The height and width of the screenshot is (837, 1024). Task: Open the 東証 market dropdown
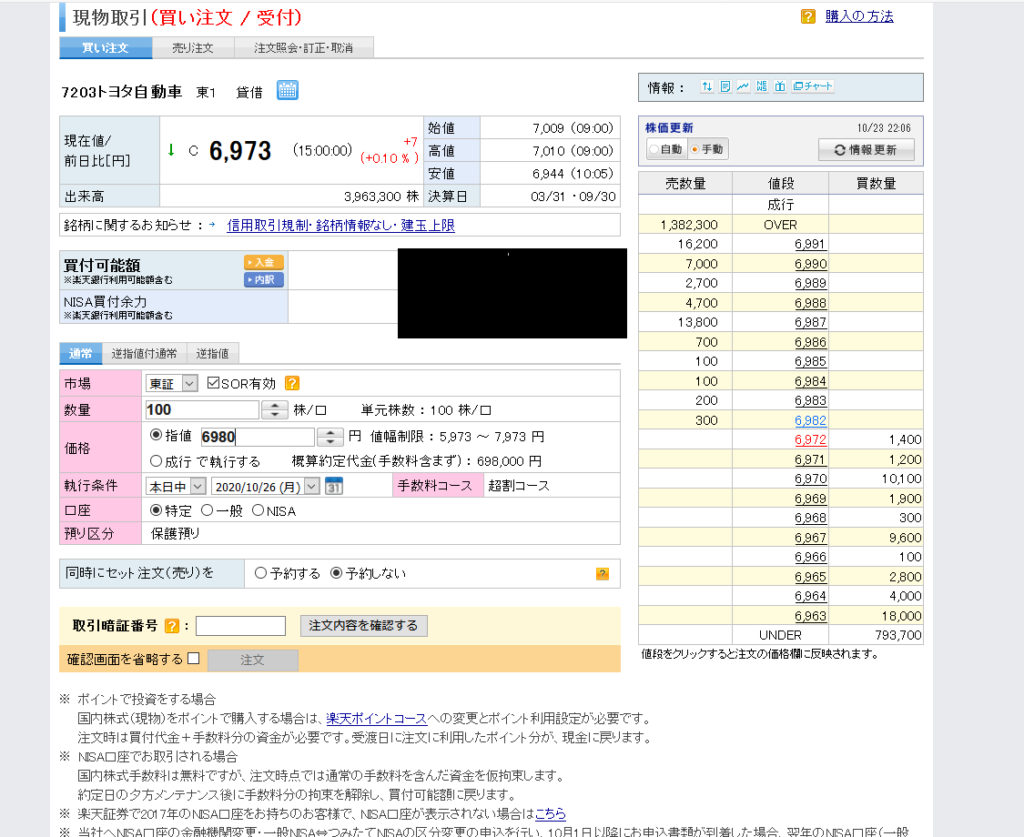[x=172, y=383]
